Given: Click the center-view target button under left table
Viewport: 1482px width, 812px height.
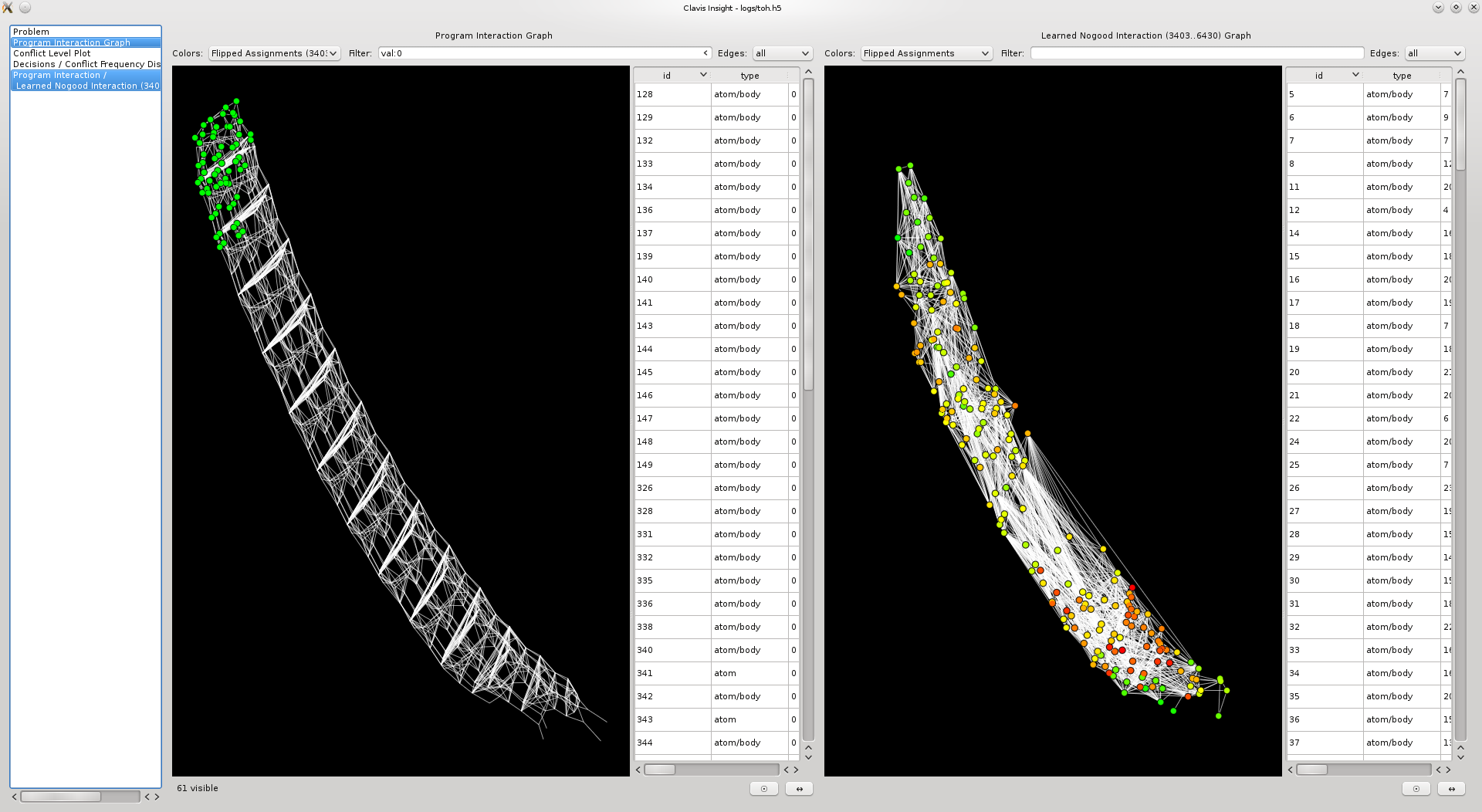Looking at the screenshot, I should pyautogui.click(x=763, y=789).
